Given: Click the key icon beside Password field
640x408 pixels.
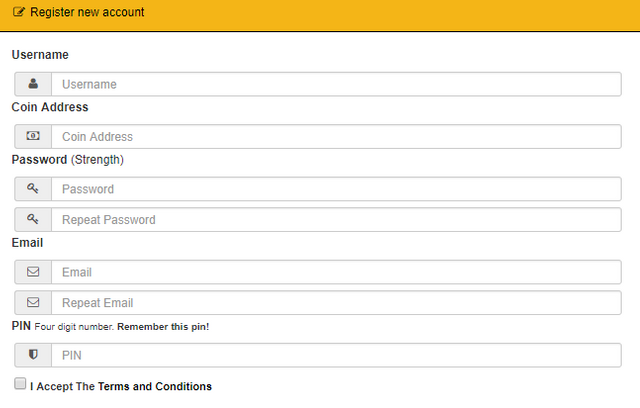Looking at the screenshot, I should click(33, 188).
